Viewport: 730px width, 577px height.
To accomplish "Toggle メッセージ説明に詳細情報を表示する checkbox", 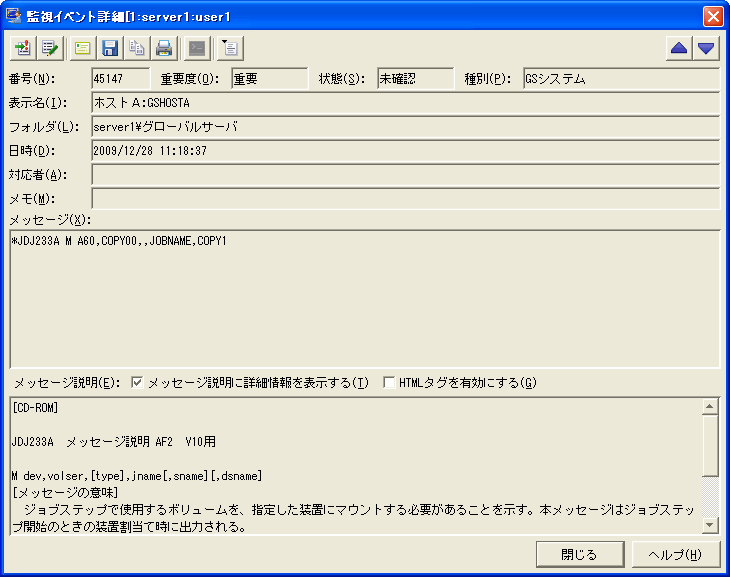I will [x=137, y=382].
